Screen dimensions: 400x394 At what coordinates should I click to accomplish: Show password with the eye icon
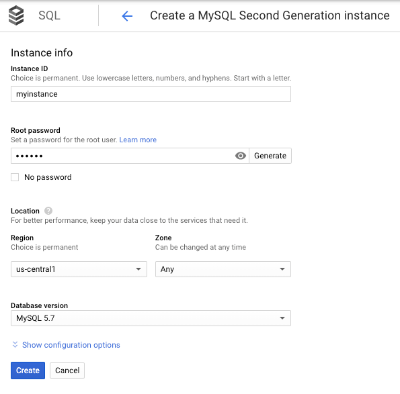click(240, 156)
